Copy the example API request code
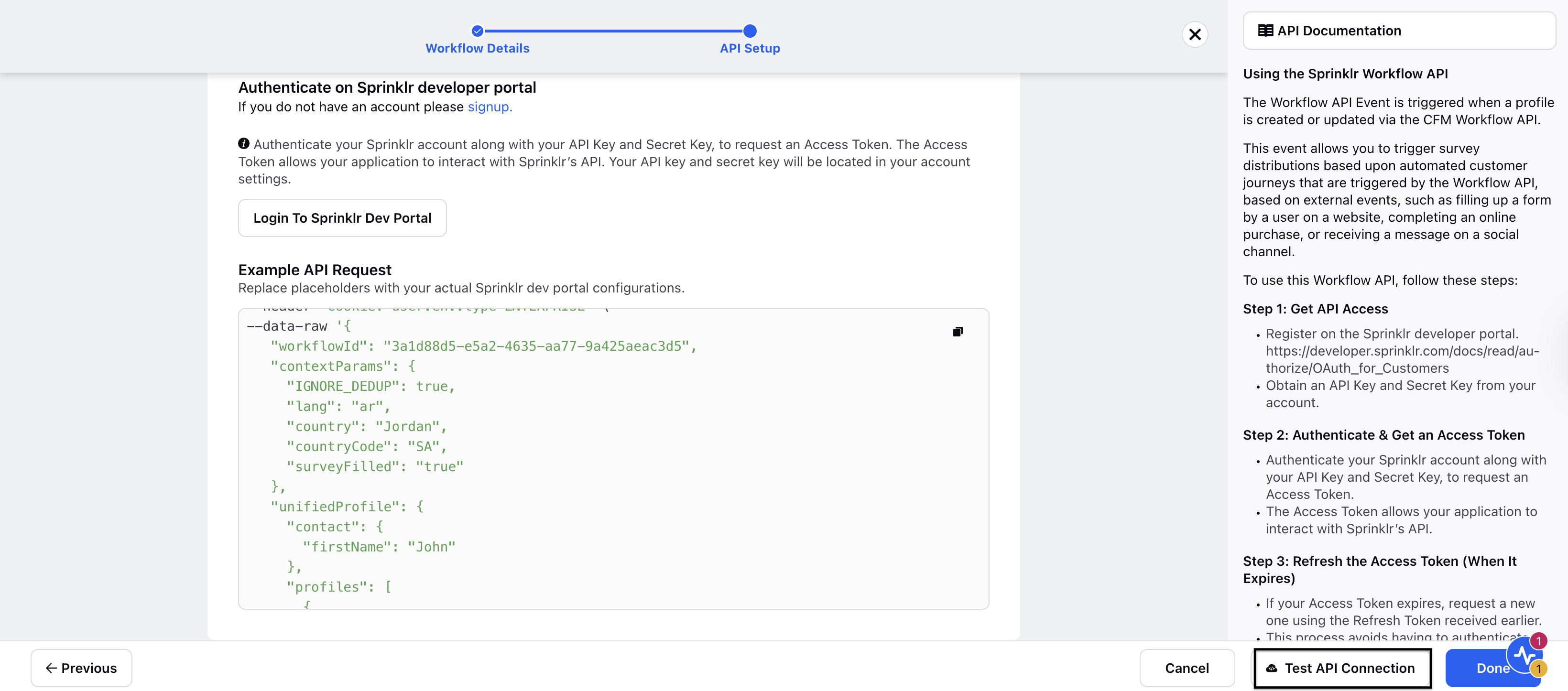The image size is (1568, 691). point(958,332)
